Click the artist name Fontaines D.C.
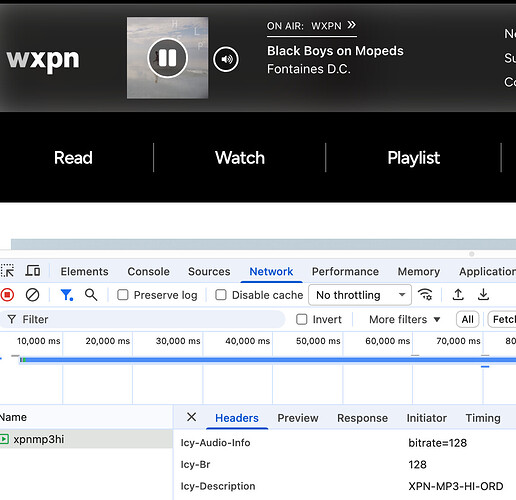 [309, 69]
